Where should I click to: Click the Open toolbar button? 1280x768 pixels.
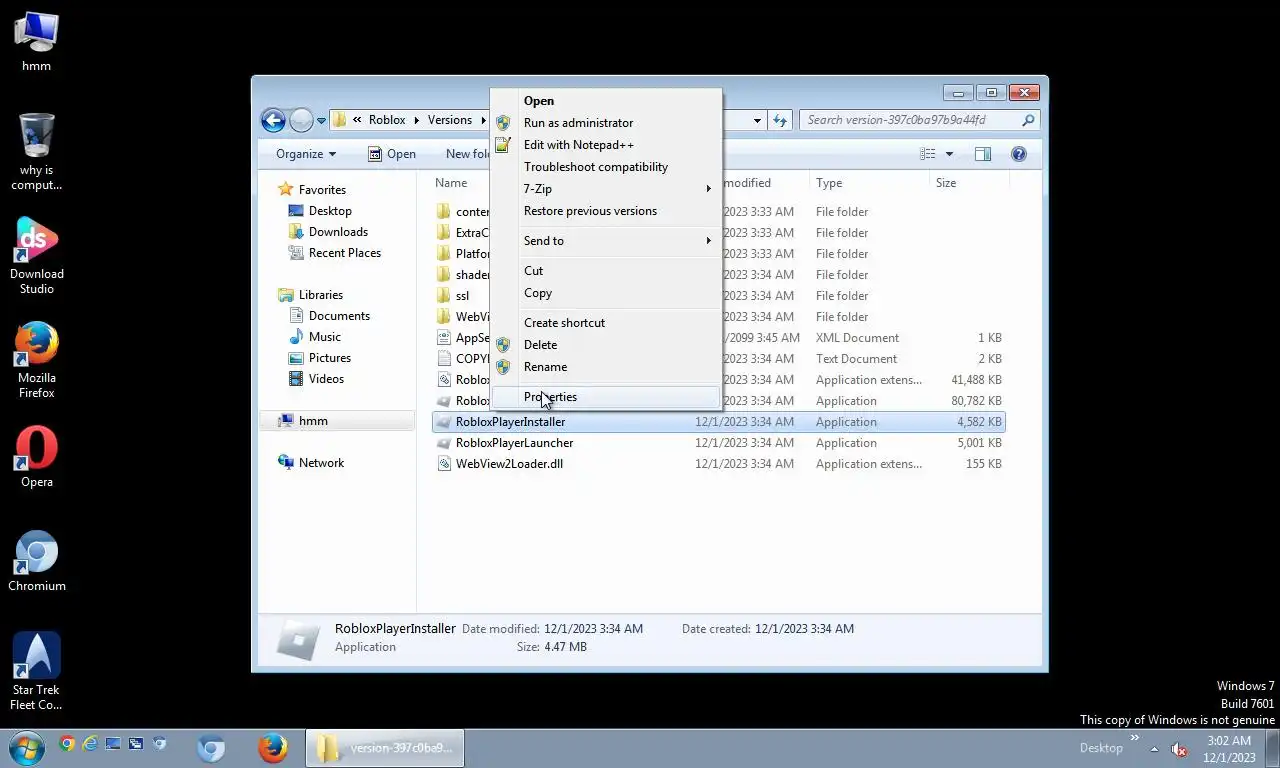(391, 154)
